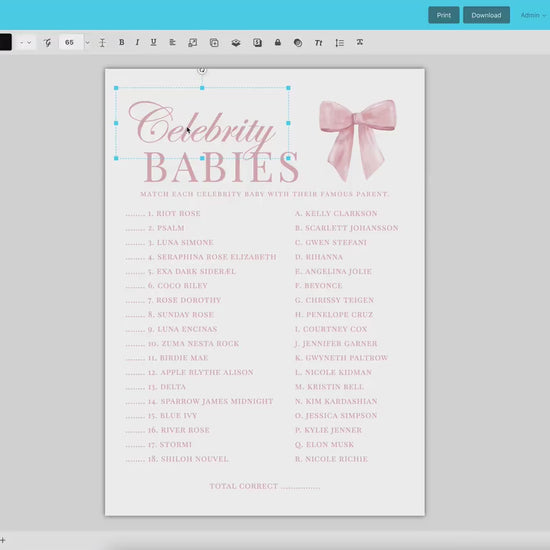The image size is (550, 550).
Task: Click the top-right selection resize handle
Action: [x=288, y=88]
